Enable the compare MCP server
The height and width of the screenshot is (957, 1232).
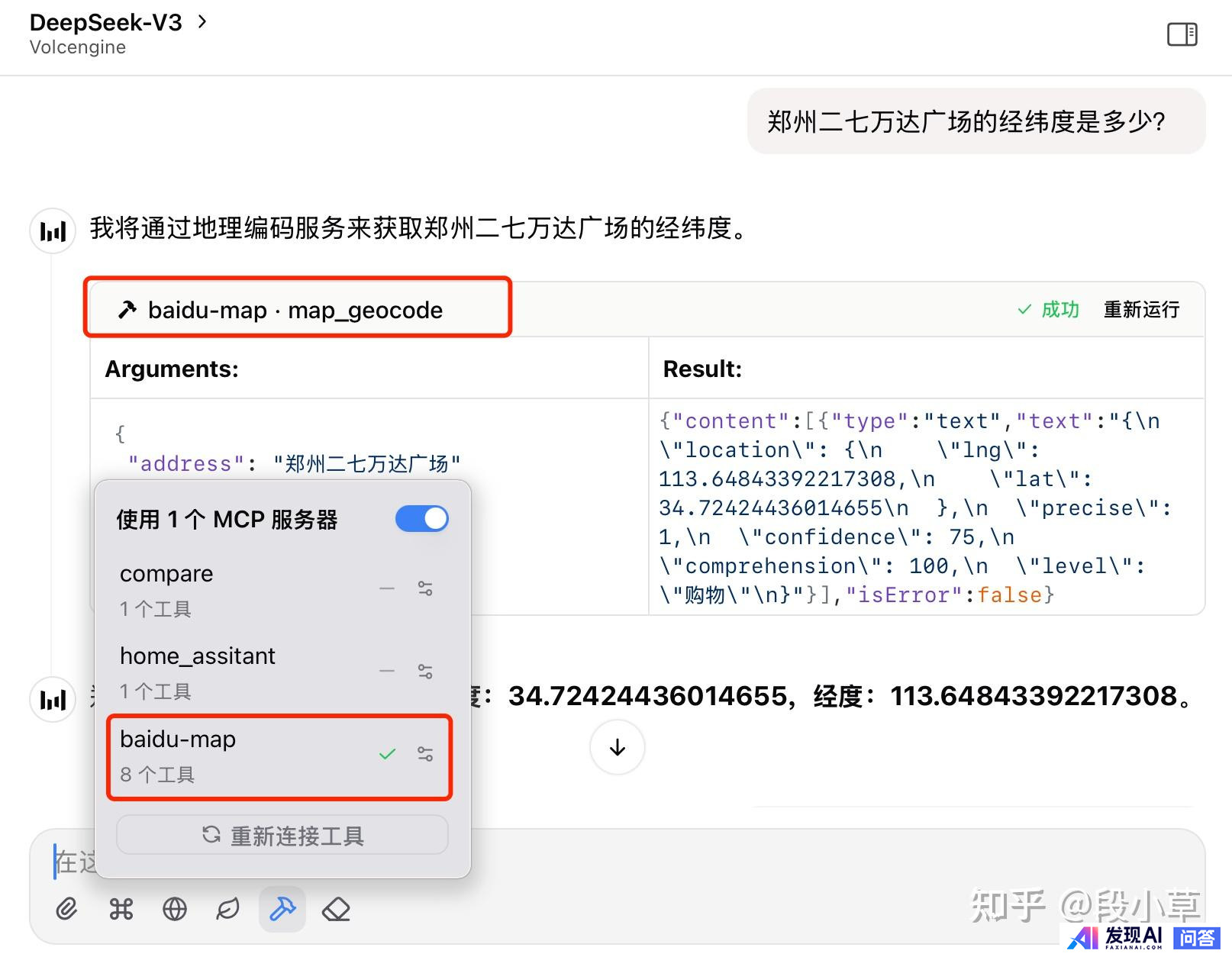(x=387, y=588)
